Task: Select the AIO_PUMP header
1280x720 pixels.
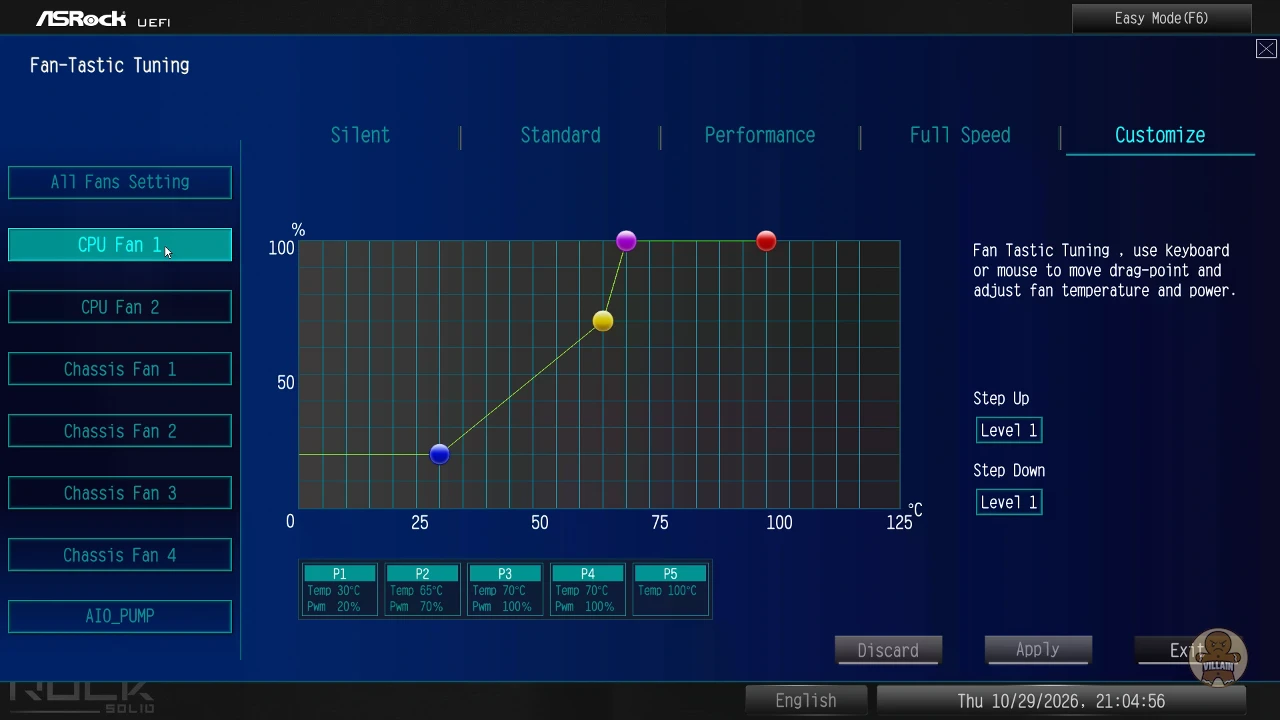Action: 120,616
